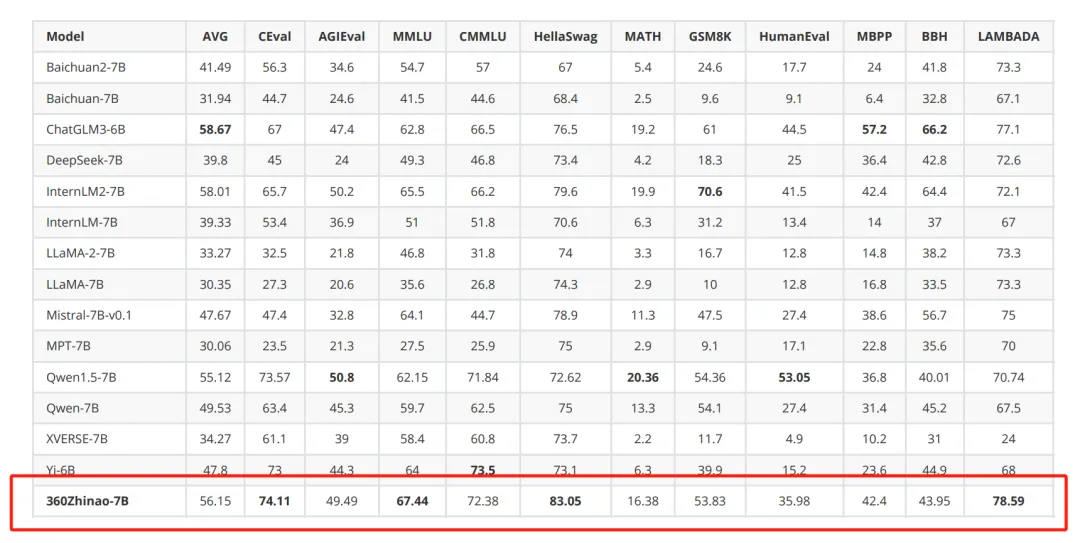Select the ChatGLM3-6B row label

(x=85, y=130)
